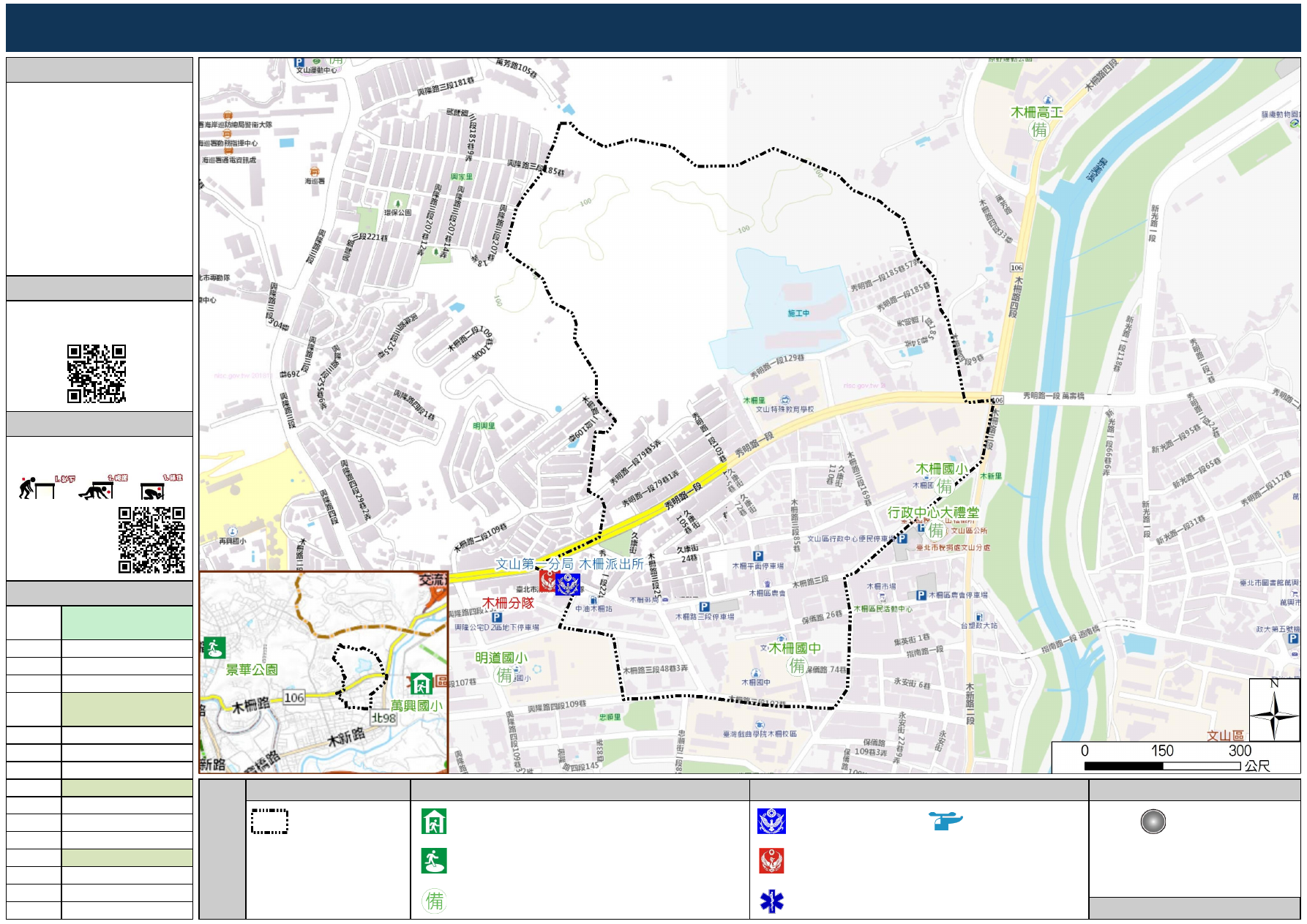Click the larger QR code under earthquake icons

[x=151, y=540]
